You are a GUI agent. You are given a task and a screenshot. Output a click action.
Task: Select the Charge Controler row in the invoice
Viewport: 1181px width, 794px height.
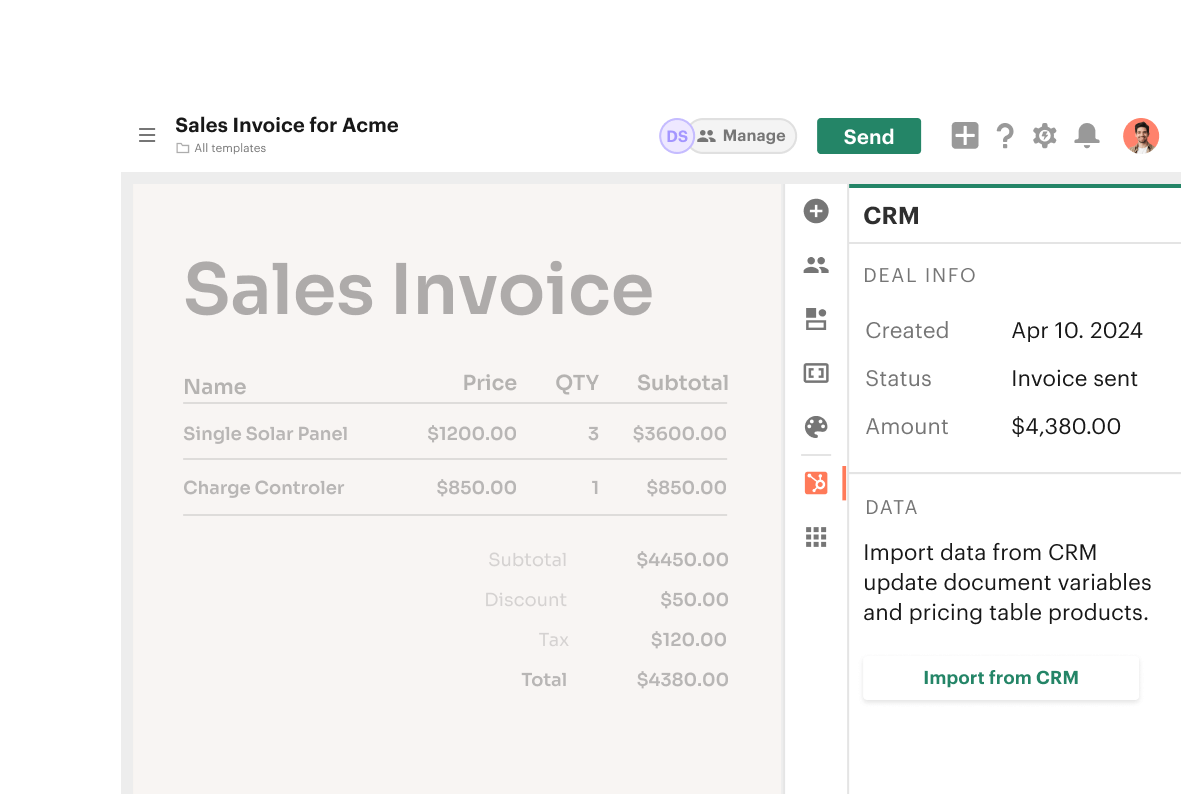[263, 487]
